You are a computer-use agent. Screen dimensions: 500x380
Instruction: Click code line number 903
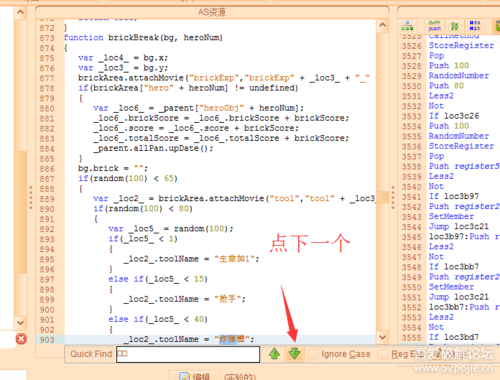(47, 340)
